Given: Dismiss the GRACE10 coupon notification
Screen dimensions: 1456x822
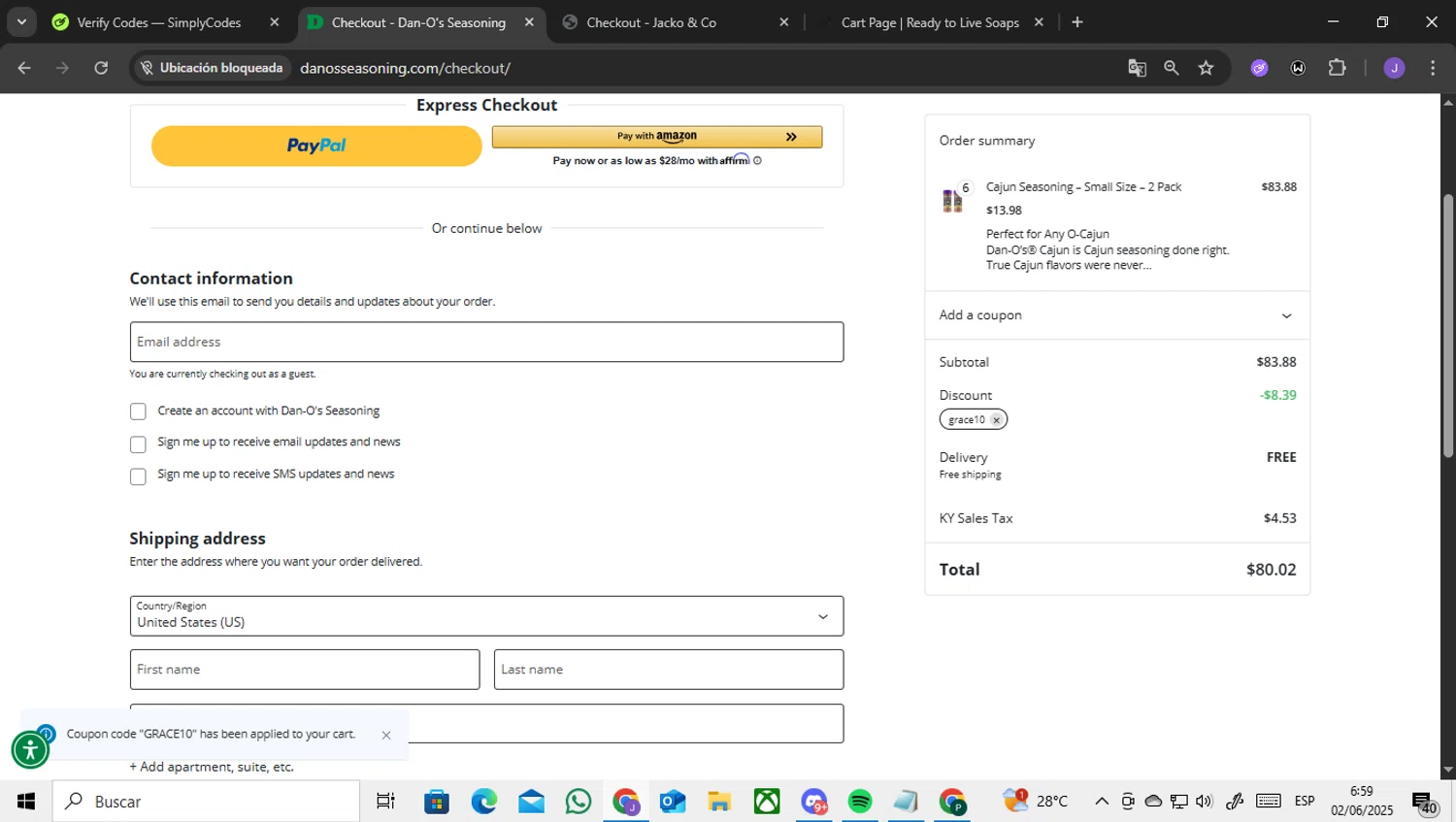Looking at the screenshot, I should coord(386,735).
